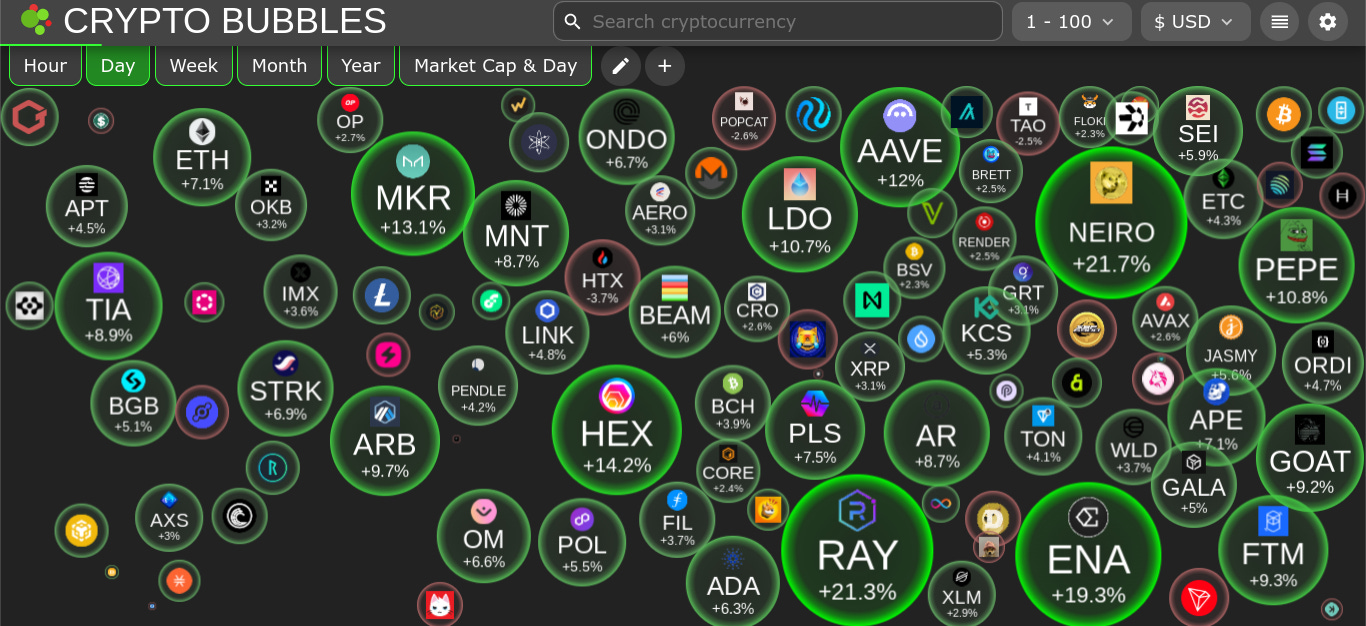Click the BGB +5.1% bubble
1366x626 pixels.
click(133, 403)
